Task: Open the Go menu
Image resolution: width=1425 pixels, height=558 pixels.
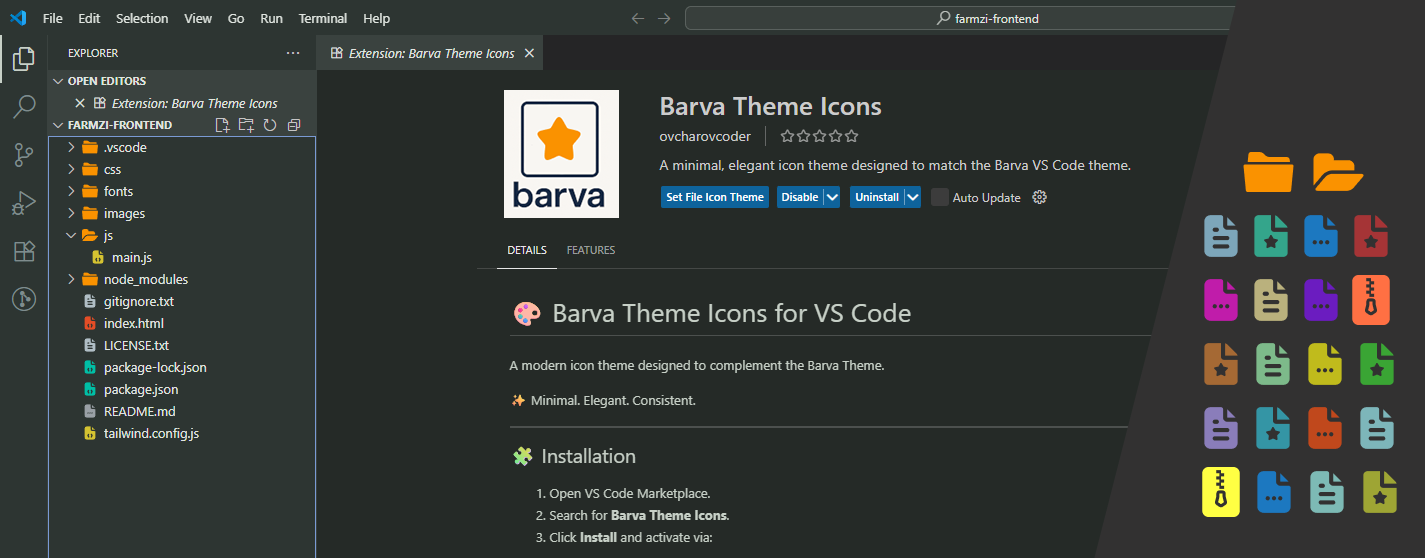Action: (x=236, y=18)
